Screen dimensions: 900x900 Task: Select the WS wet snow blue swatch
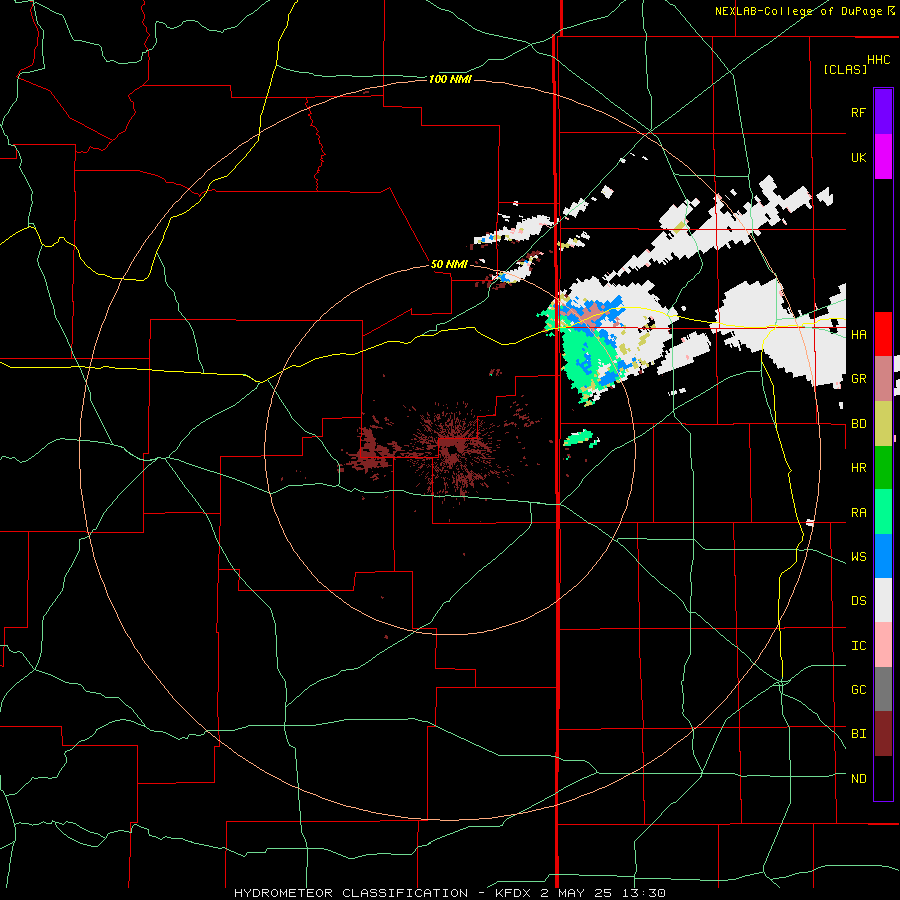pos(883,556)
